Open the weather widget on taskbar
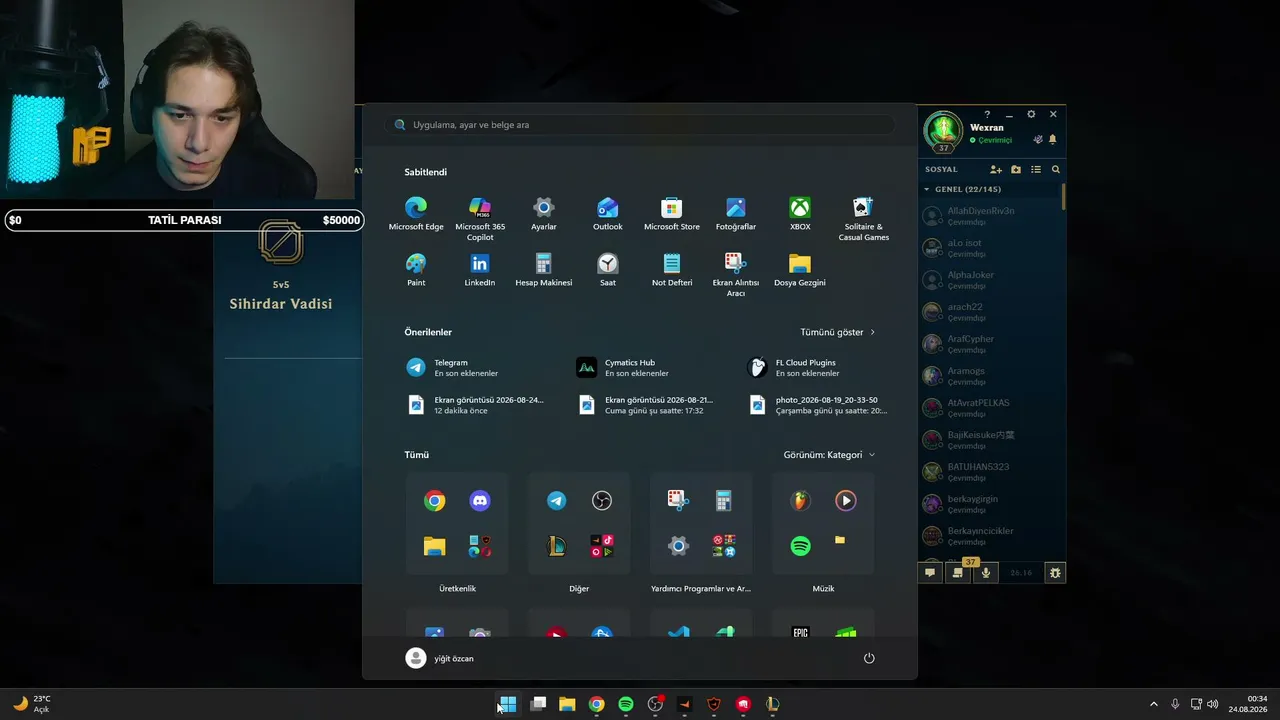Viewport: 1280px width, 720px height. (31, 704)
